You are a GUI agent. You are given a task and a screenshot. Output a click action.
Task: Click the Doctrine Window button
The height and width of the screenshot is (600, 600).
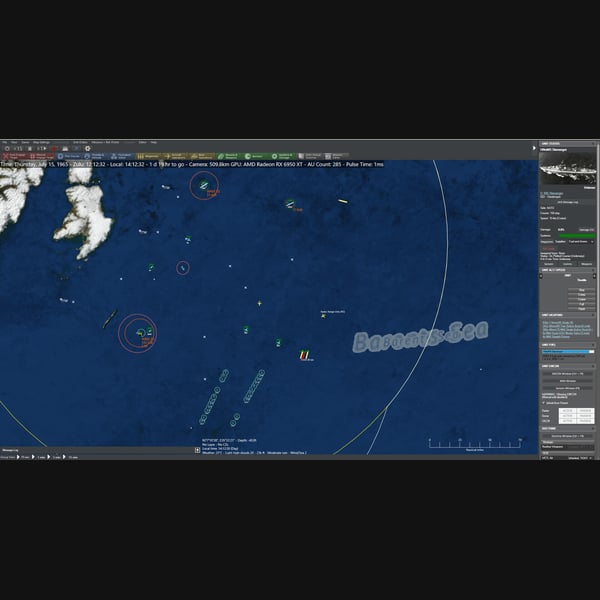click(x=567, y=436)
